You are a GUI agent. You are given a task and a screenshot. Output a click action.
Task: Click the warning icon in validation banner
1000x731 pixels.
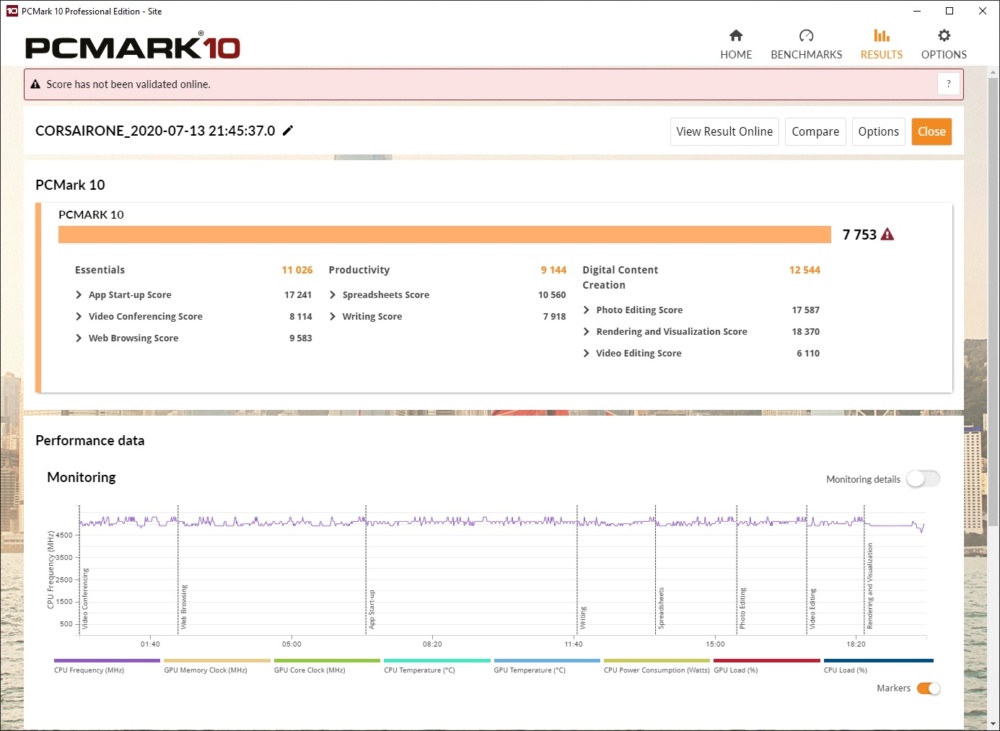point(35,84)
